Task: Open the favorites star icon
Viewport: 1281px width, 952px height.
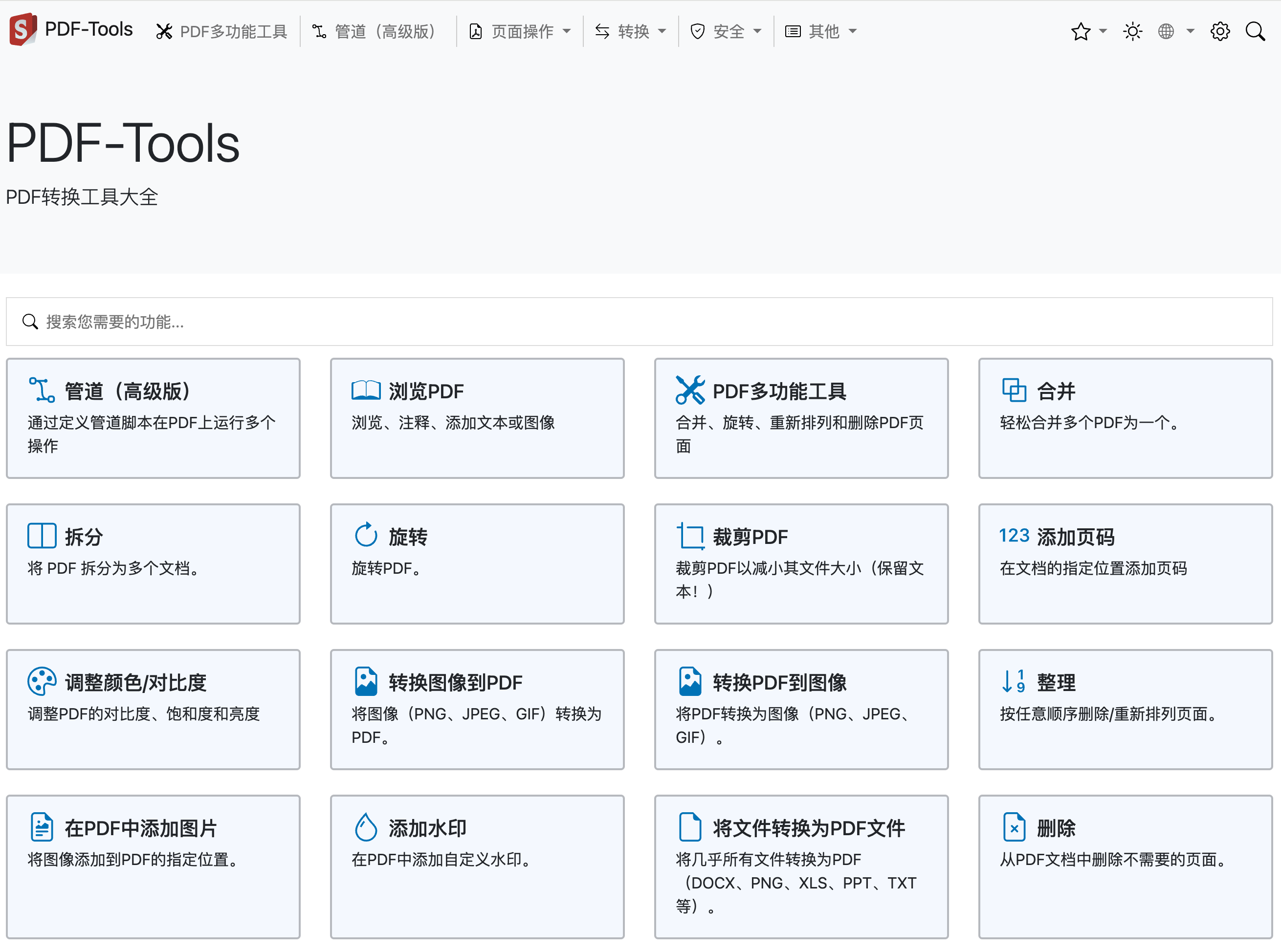Action: (1081, 31)
